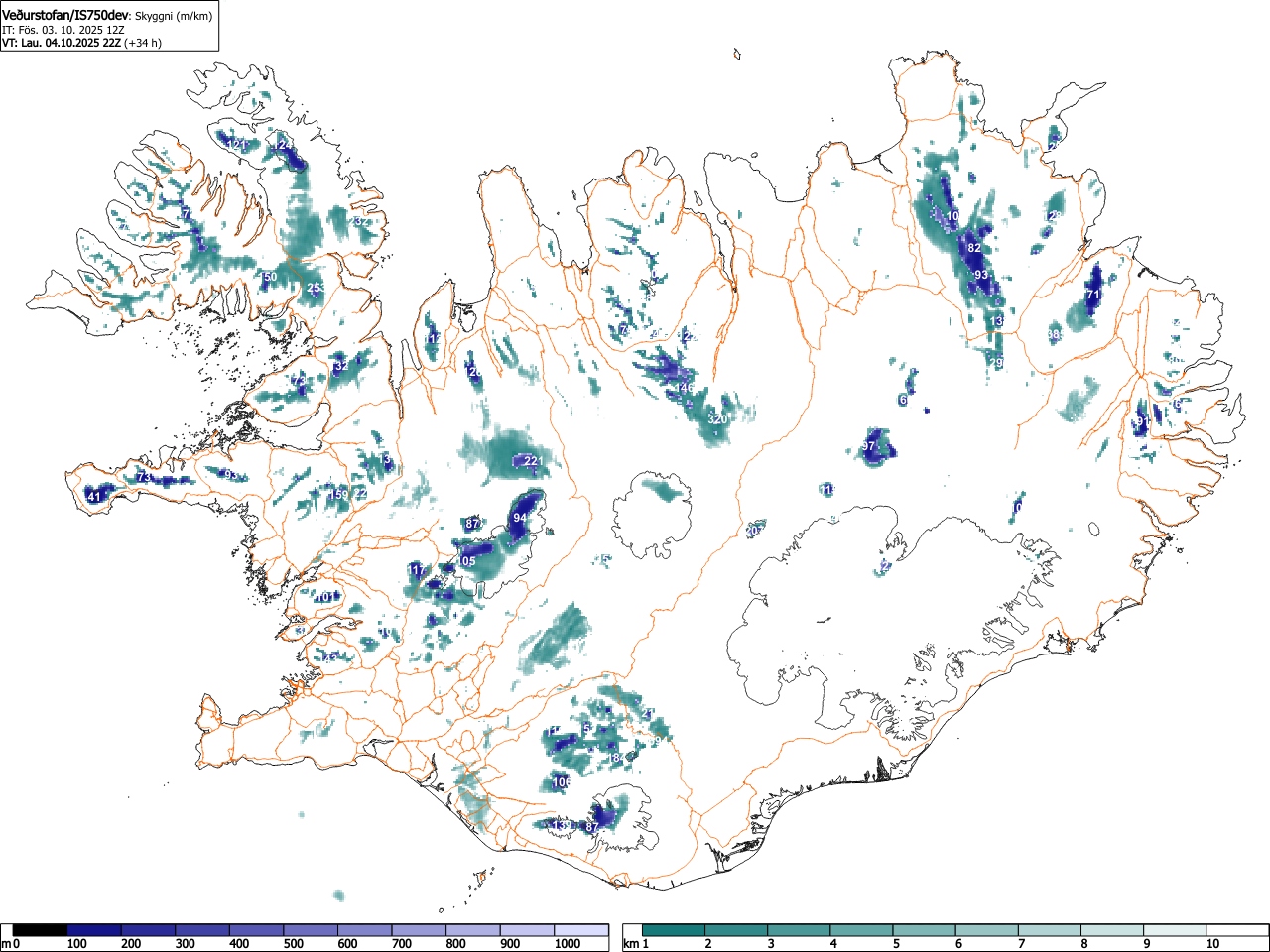Image resolution: width=1270 pixels, height=952 pixels.
Task: Select the legend swatch between 500 and 600 m
Action: pyautogui.click(x=311, y=930)
